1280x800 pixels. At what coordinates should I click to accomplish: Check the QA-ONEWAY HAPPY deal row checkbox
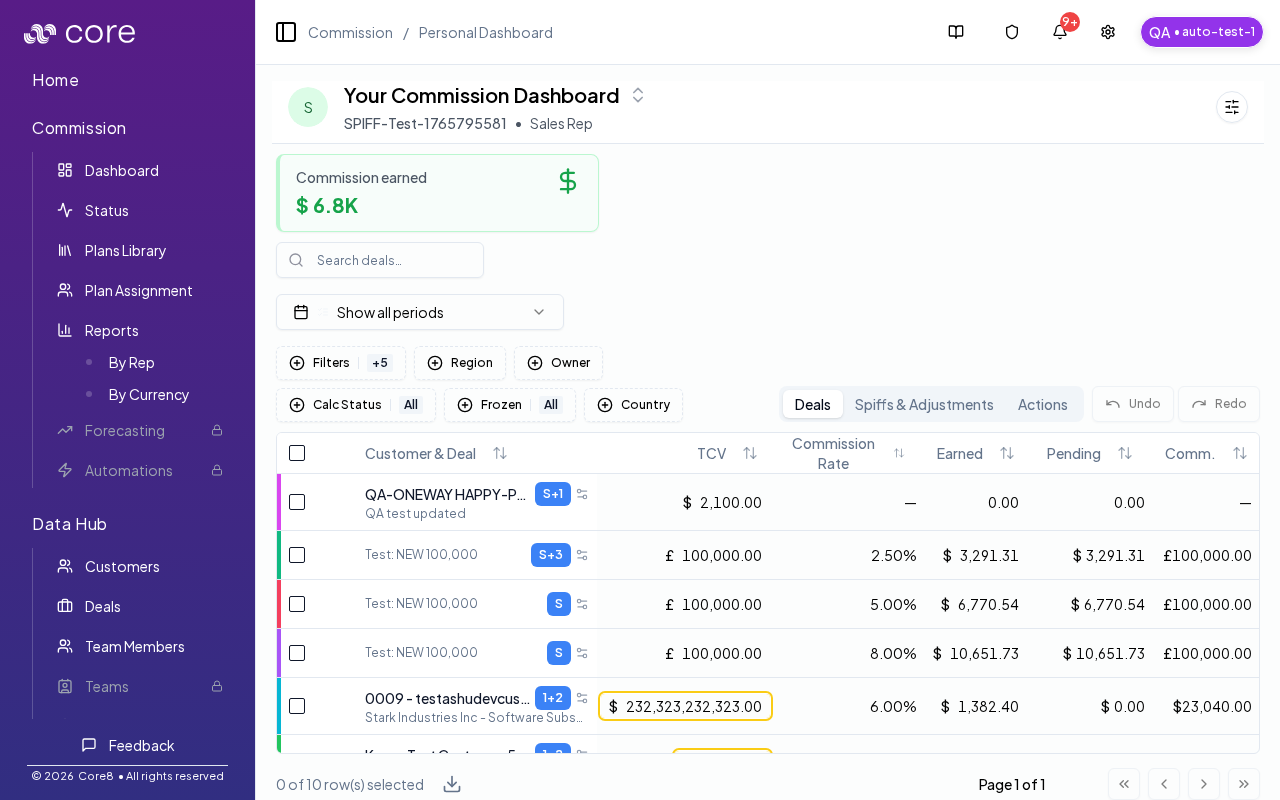[297, 502]
